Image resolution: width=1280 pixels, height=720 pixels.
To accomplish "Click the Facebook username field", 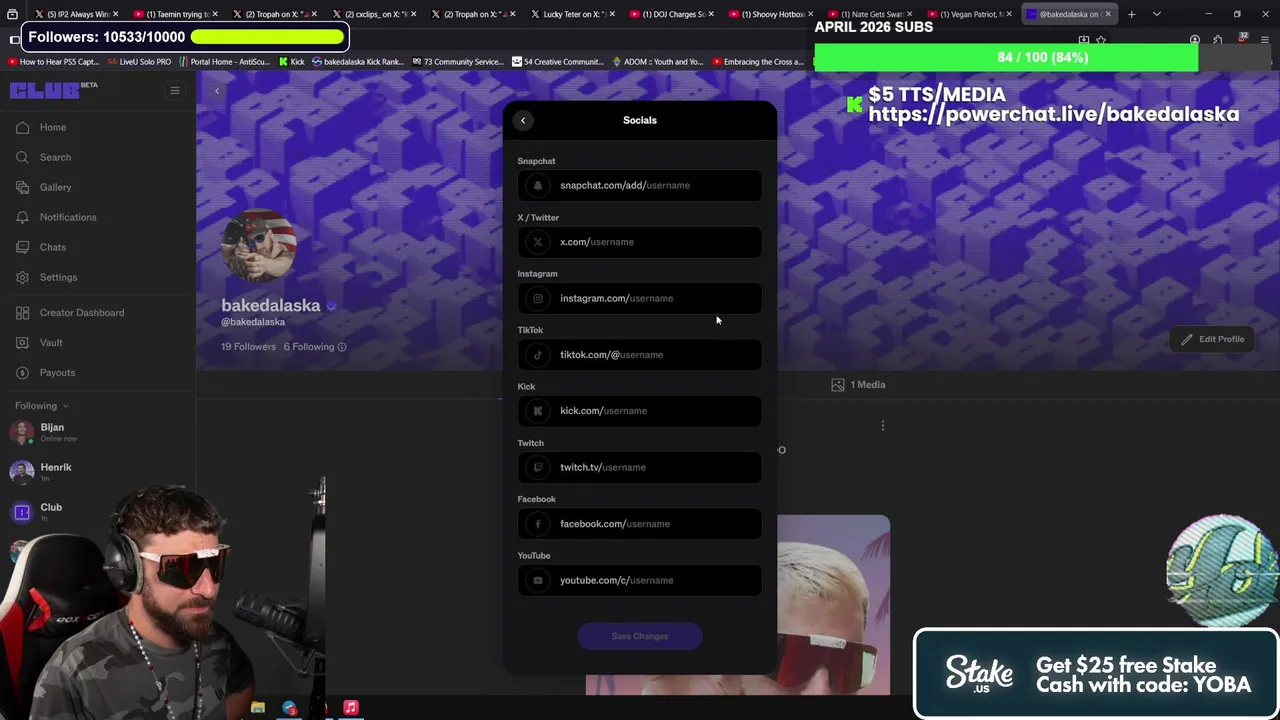I will click(640, 524).
